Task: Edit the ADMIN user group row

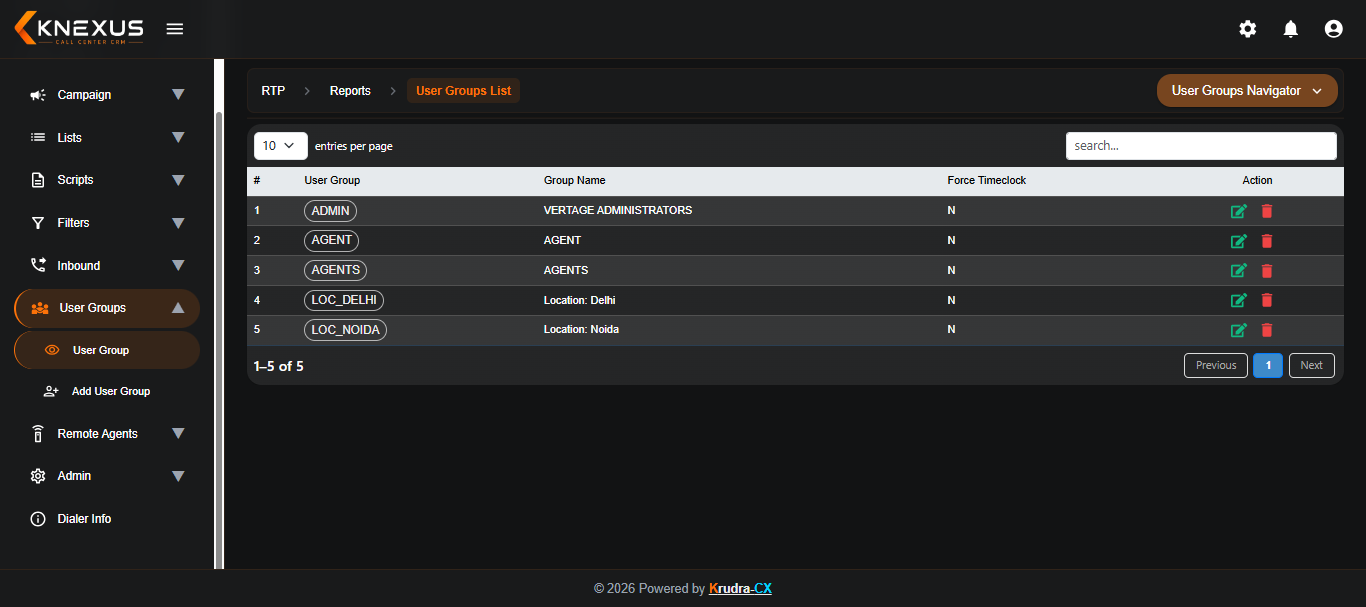Action: (1238, 211)
